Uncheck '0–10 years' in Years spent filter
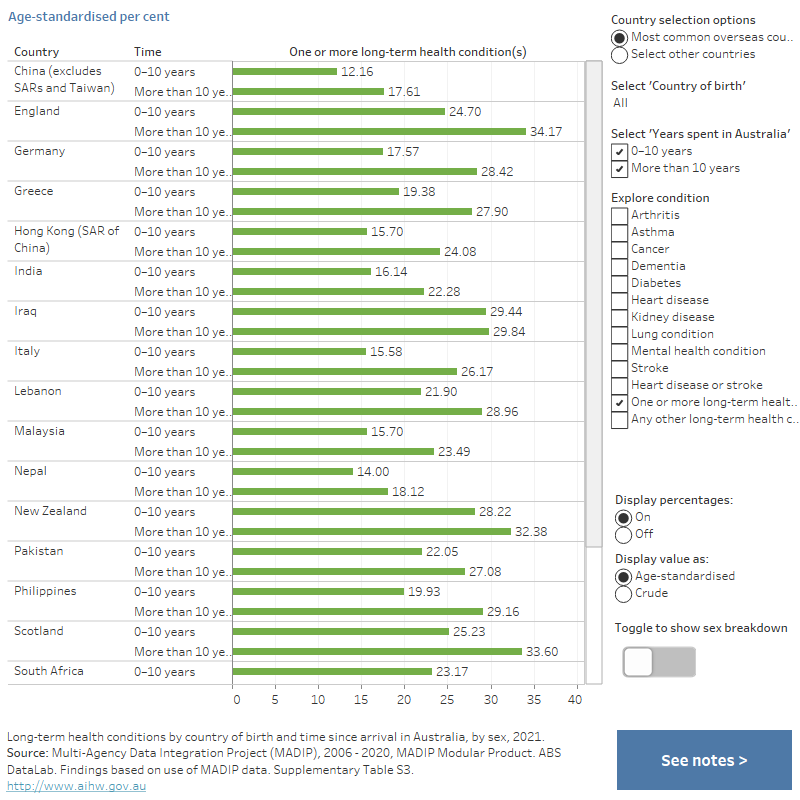800x800 pixels. tap(618, 151)
